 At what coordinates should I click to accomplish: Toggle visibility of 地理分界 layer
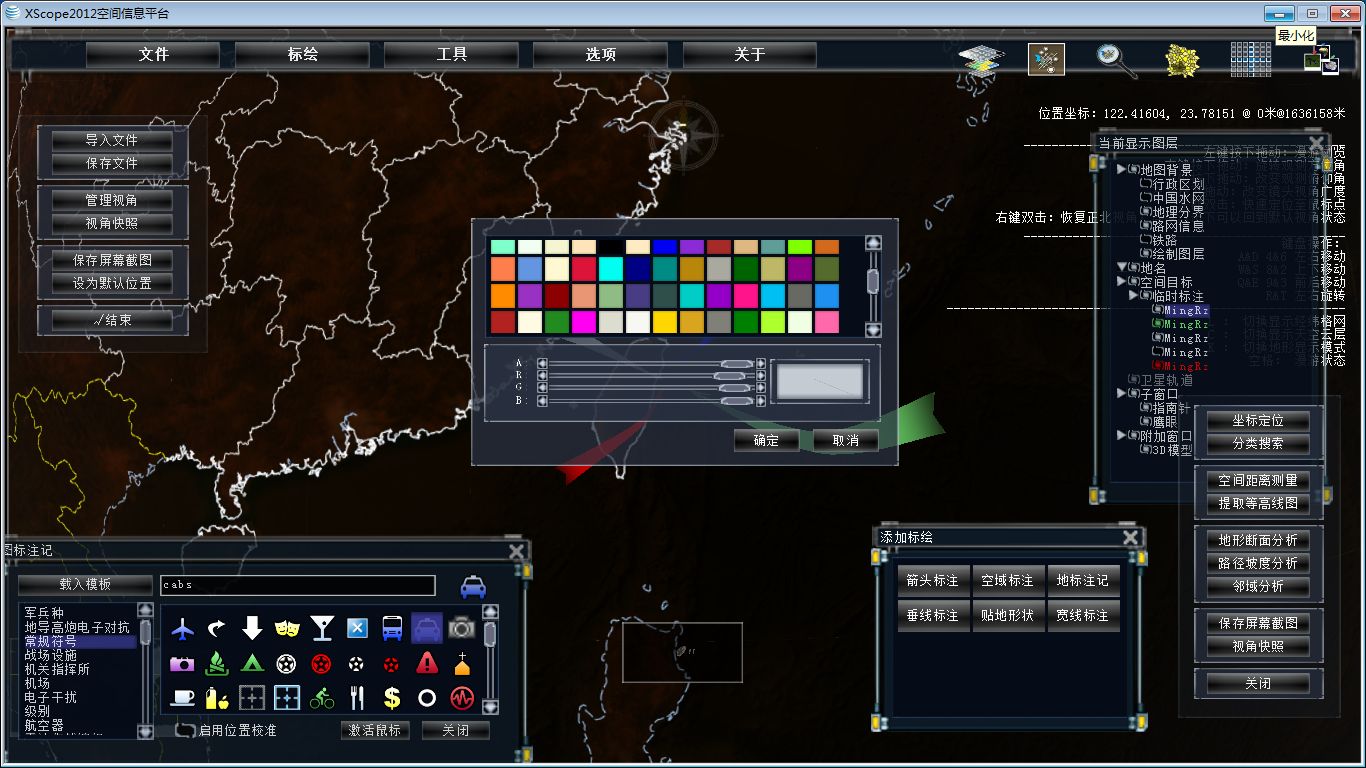tap(1145, 212)
